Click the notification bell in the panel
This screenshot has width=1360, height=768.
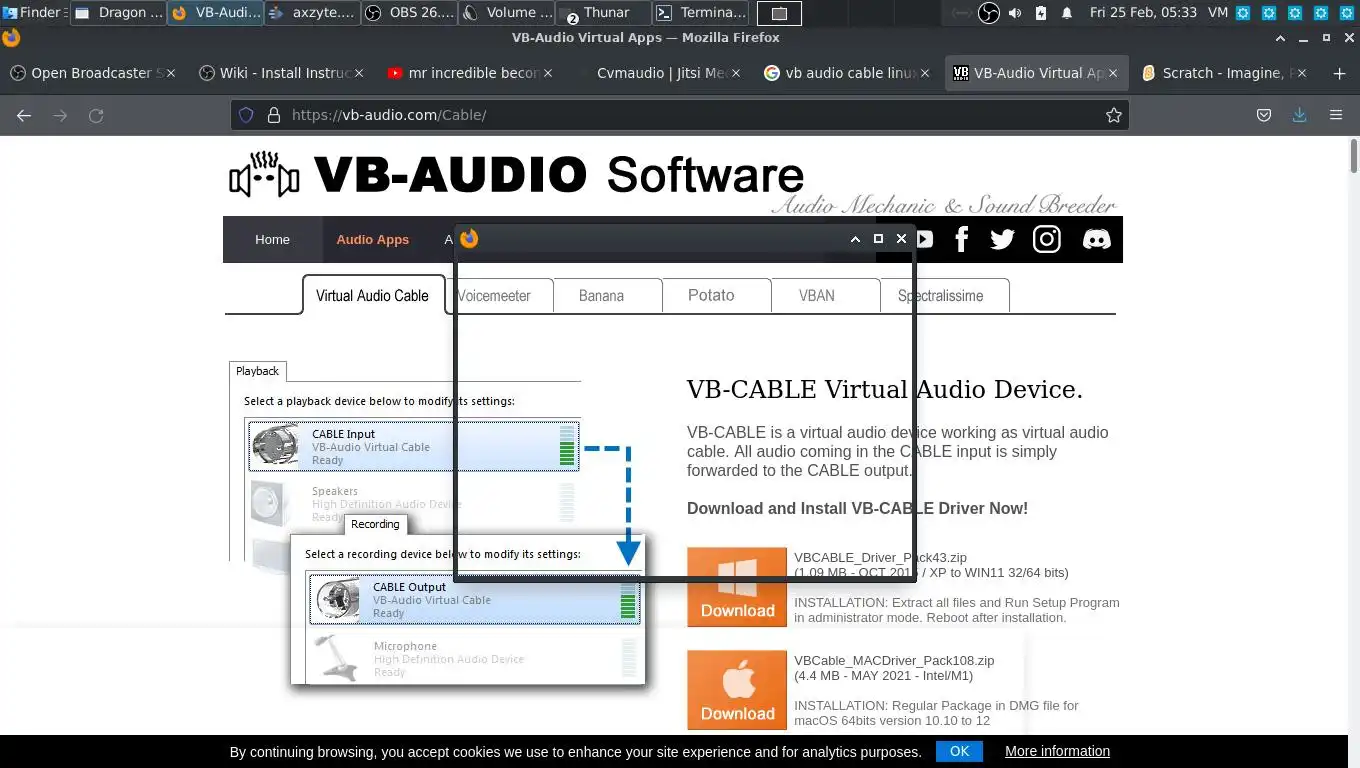click(1067, 13)
